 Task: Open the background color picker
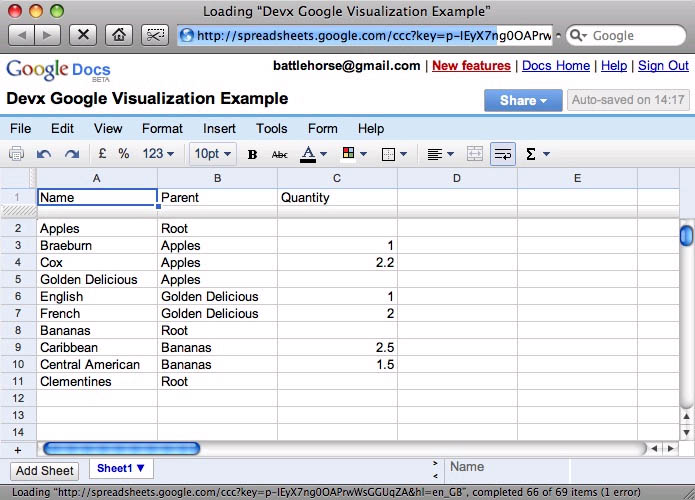[354, 154]
